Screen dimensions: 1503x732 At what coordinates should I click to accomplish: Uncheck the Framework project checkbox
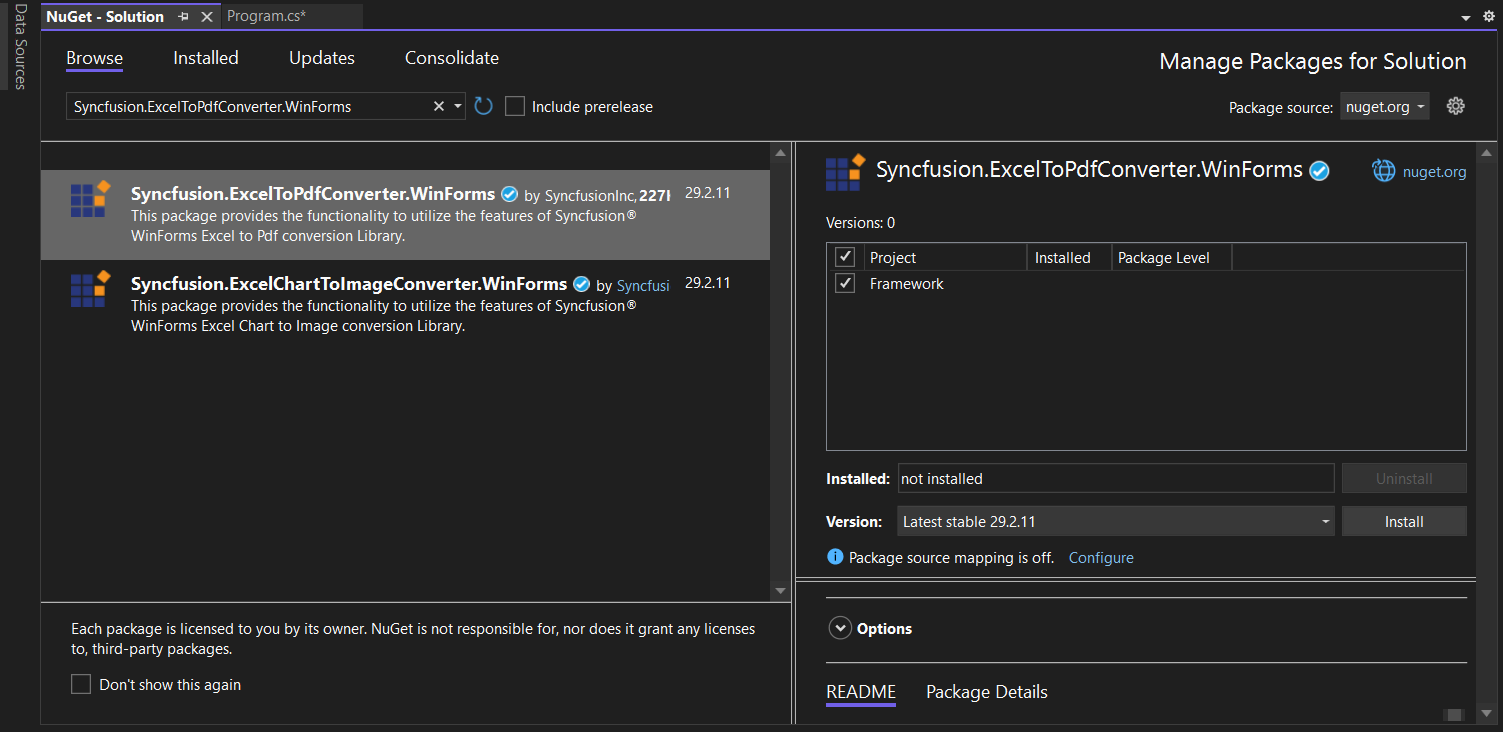(x=844, y=283)
